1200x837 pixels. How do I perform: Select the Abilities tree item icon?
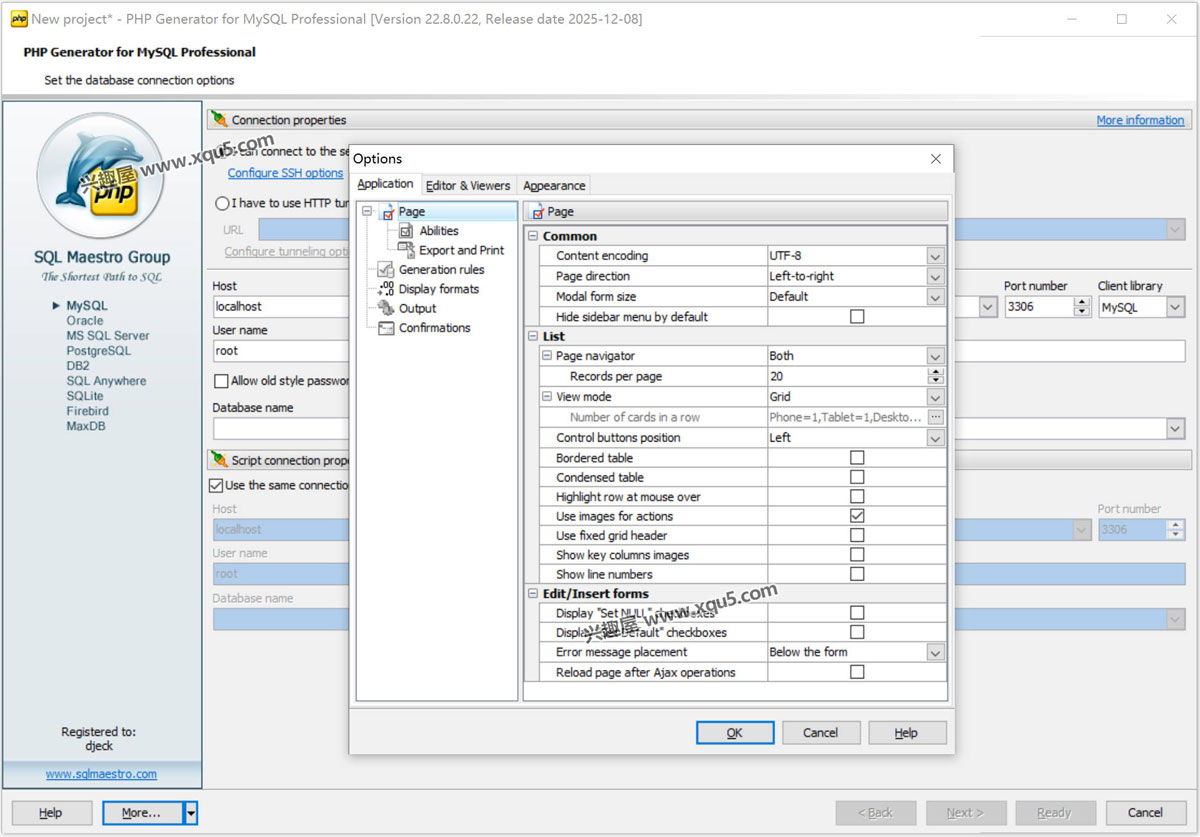408,230
